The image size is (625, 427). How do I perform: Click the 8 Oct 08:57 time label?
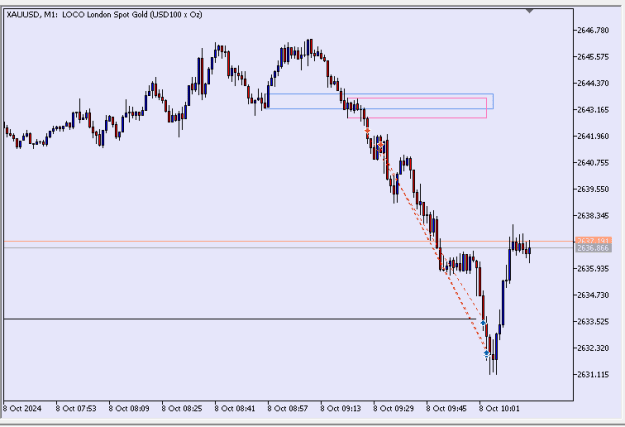[x=288, y=409]
